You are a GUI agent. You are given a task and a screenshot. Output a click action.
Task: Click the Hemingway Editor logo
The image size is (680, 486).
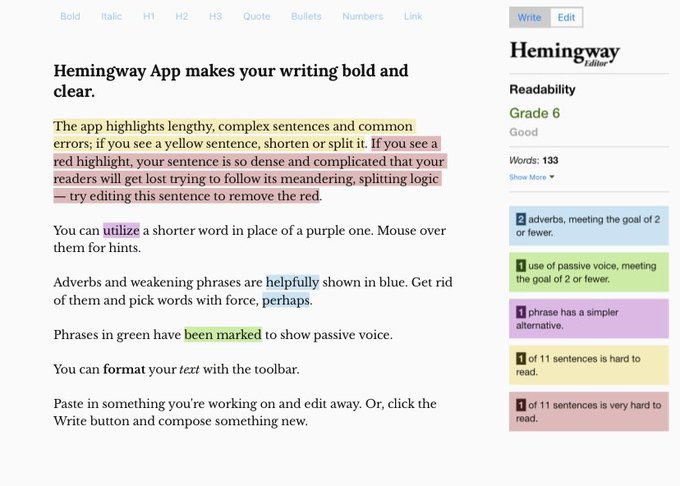pyautogui.click(x=565, y=53)
